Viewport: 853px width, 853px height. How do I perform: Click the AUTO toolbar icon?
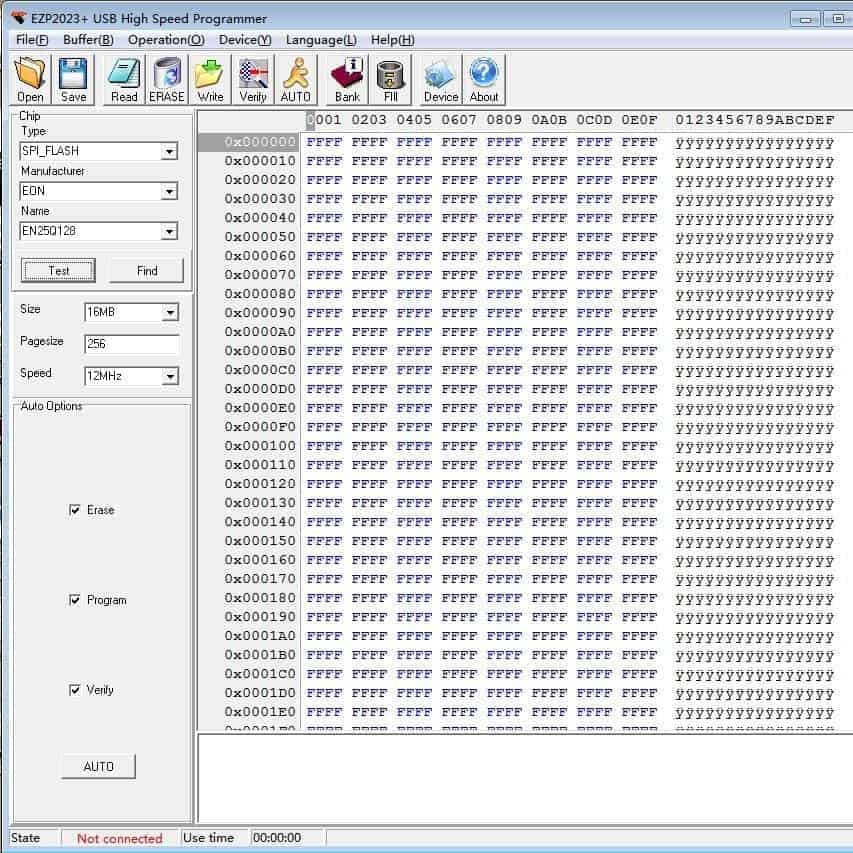point(296,79)
